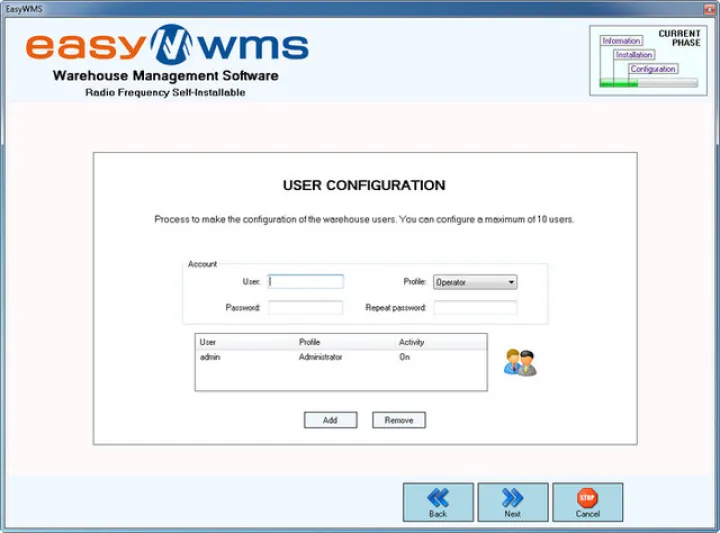Select the Configuration phase box
This screenshot has width=720, height=533.
tap(653, 69)
